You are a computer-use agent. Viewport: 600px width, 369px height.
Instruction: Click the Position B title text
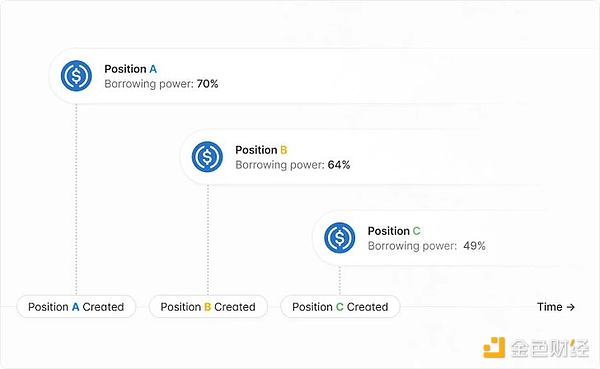(261, 150)
